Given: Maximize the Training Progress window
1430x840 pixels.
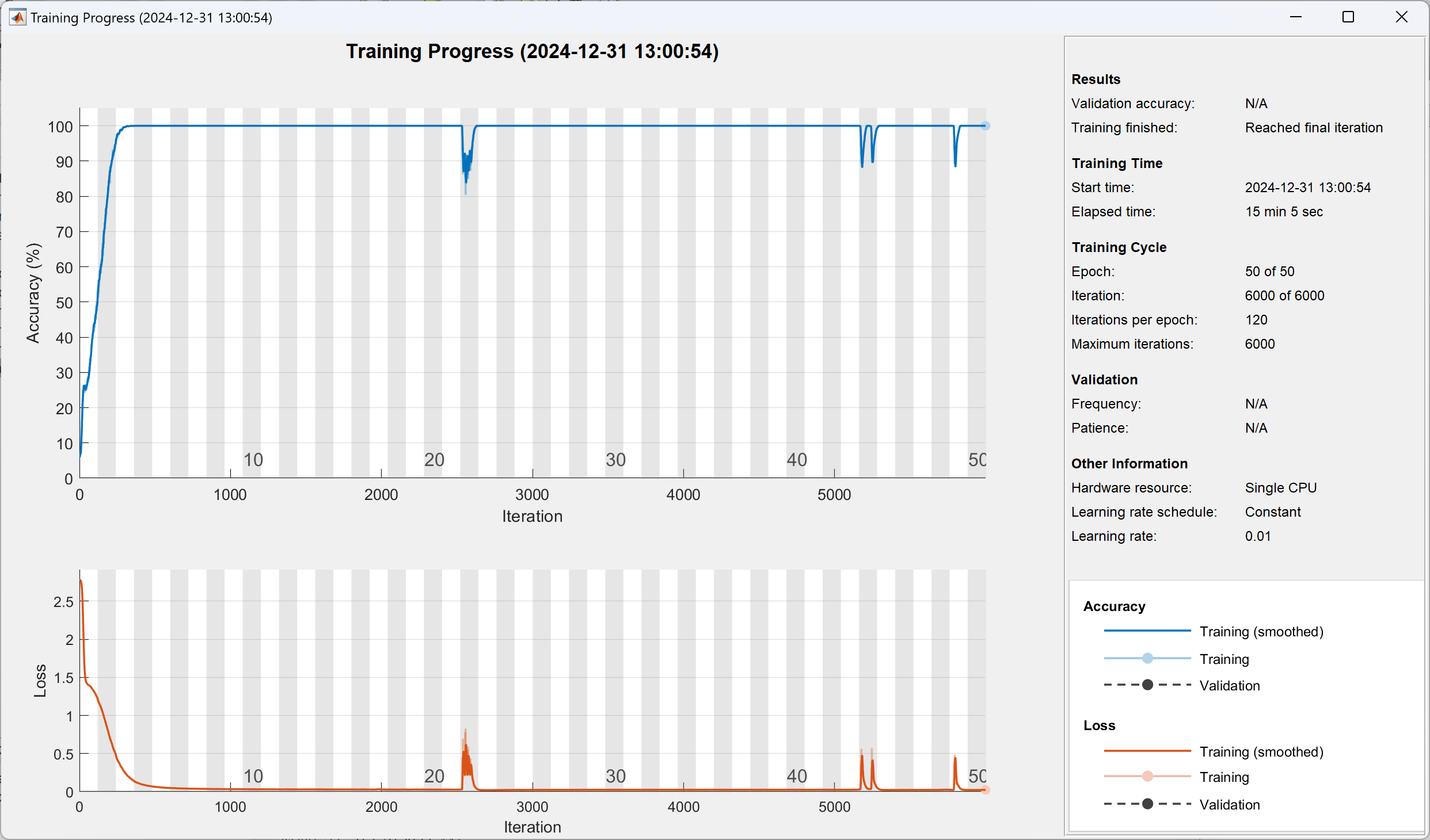Looking at the screenshot, I should [x=1348, y=17].
